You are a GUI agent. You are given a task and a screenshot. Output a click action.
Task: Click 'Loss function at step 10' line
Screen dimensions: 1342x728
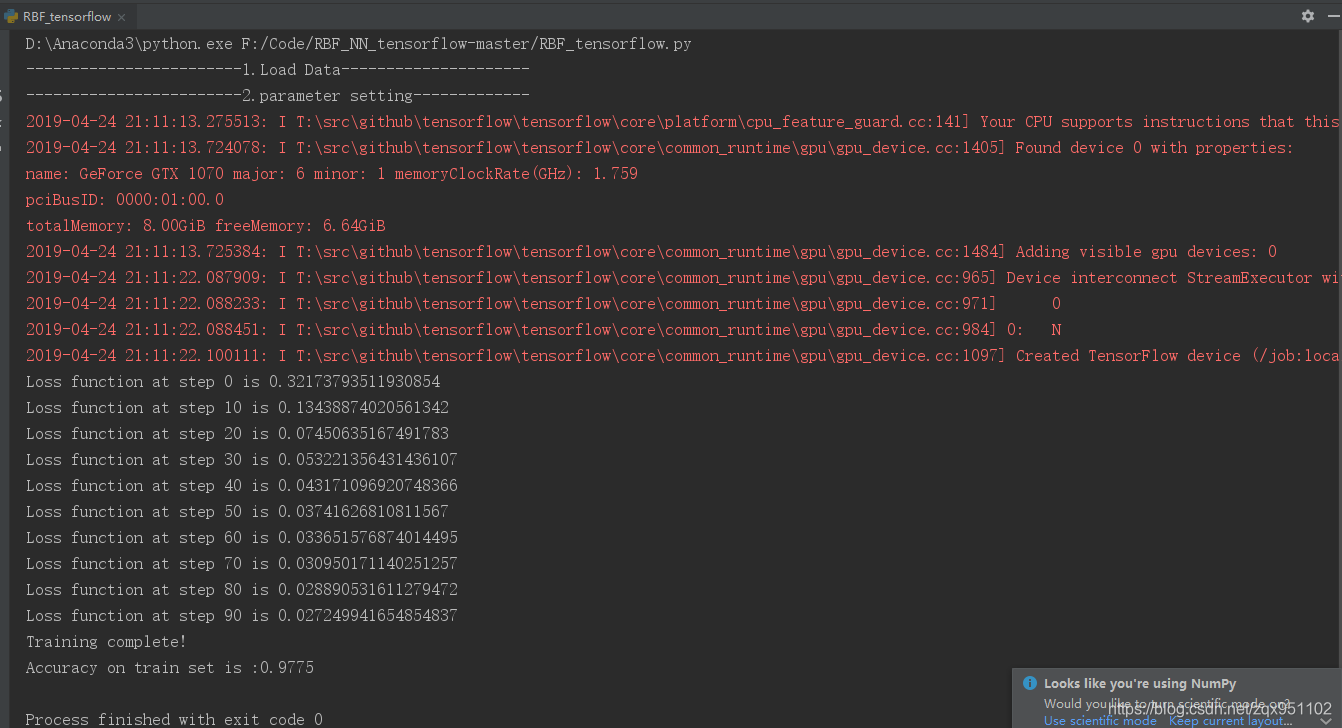(x=237, y=408)
